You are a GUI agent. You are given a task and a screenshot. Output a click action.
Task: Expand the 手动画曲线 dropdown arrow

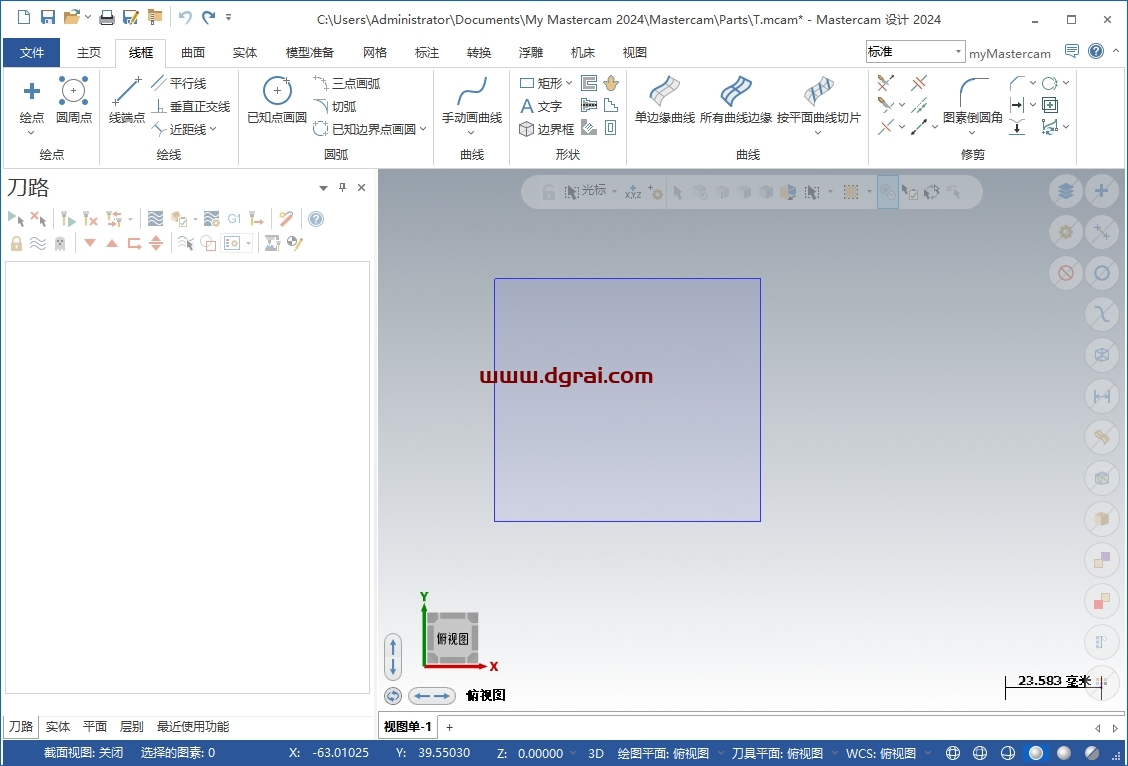click(x=471, y=132)
